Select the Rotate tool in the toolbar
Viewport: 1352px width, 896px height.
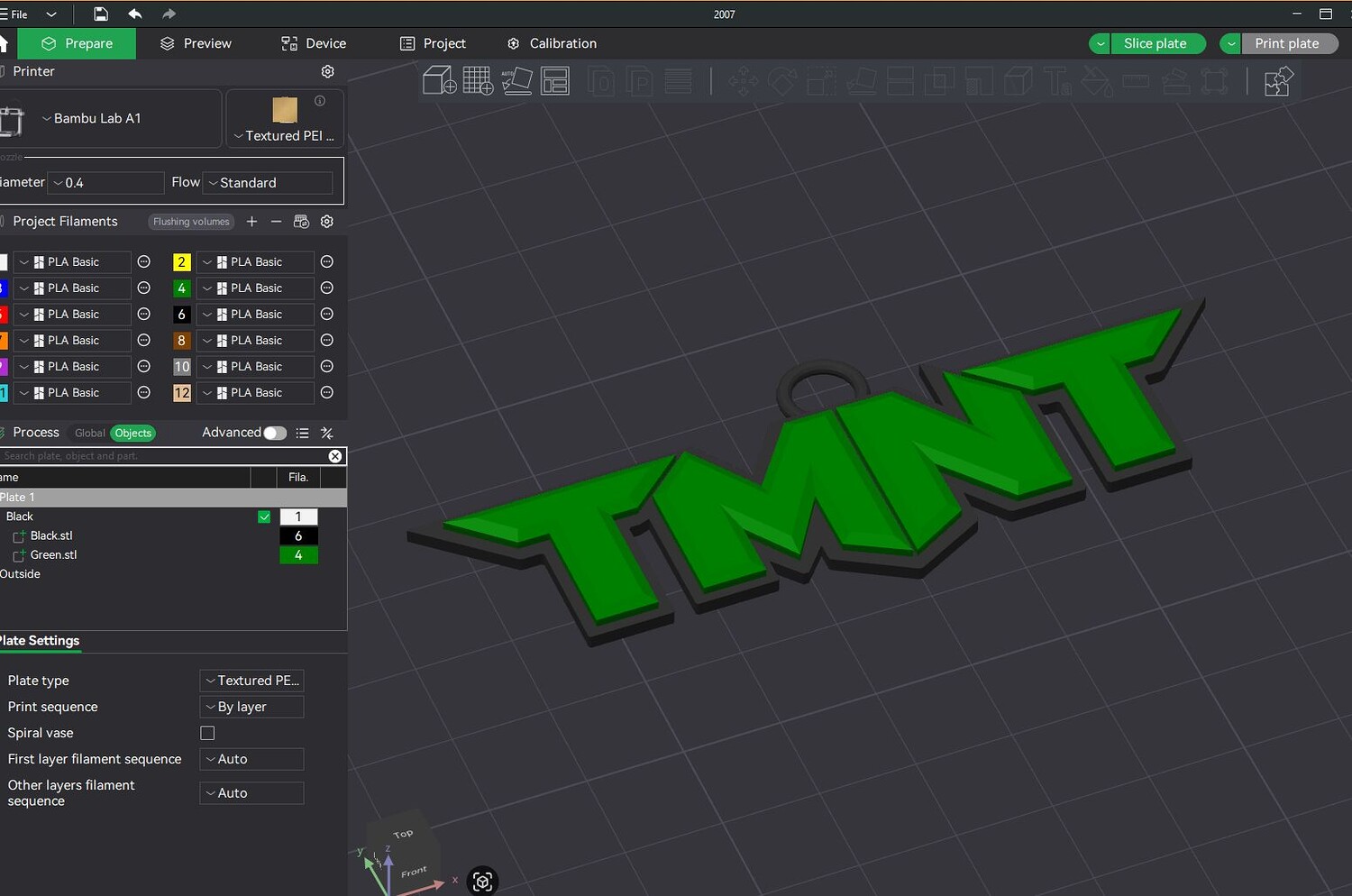(781, 82)
